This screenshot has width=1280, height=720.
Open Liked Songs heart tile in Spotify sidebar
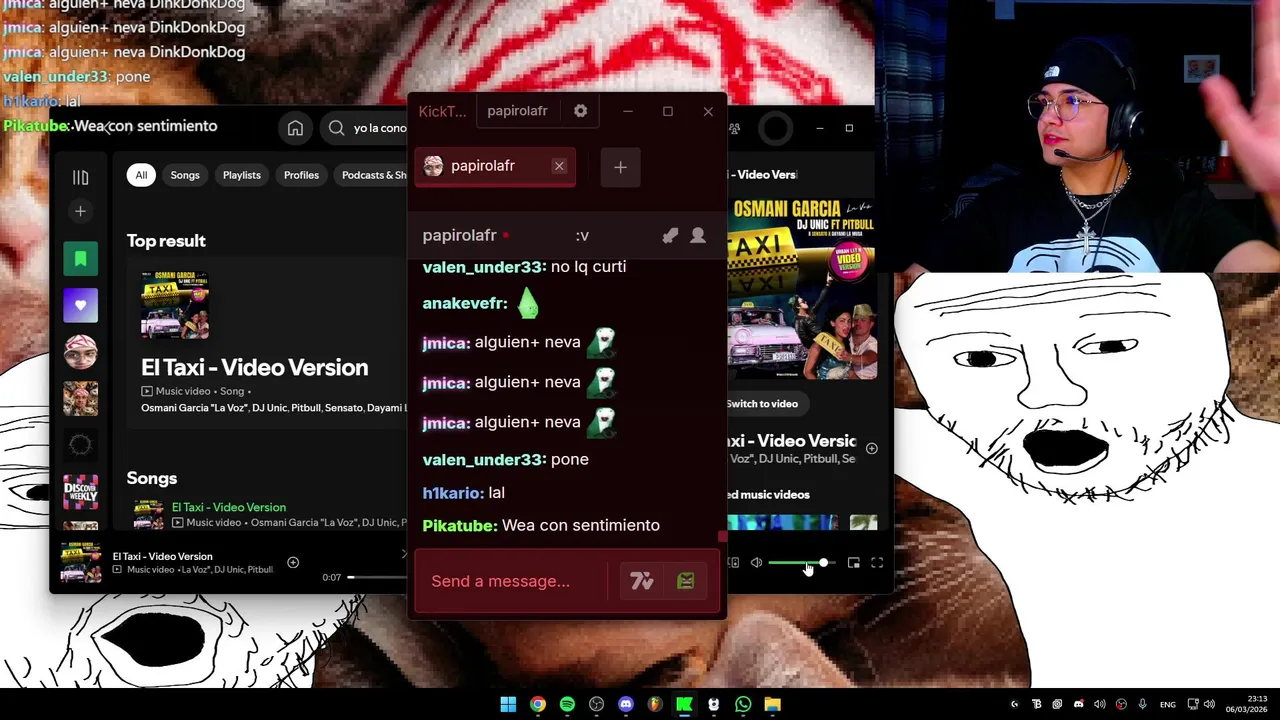(x=81, y=305)
